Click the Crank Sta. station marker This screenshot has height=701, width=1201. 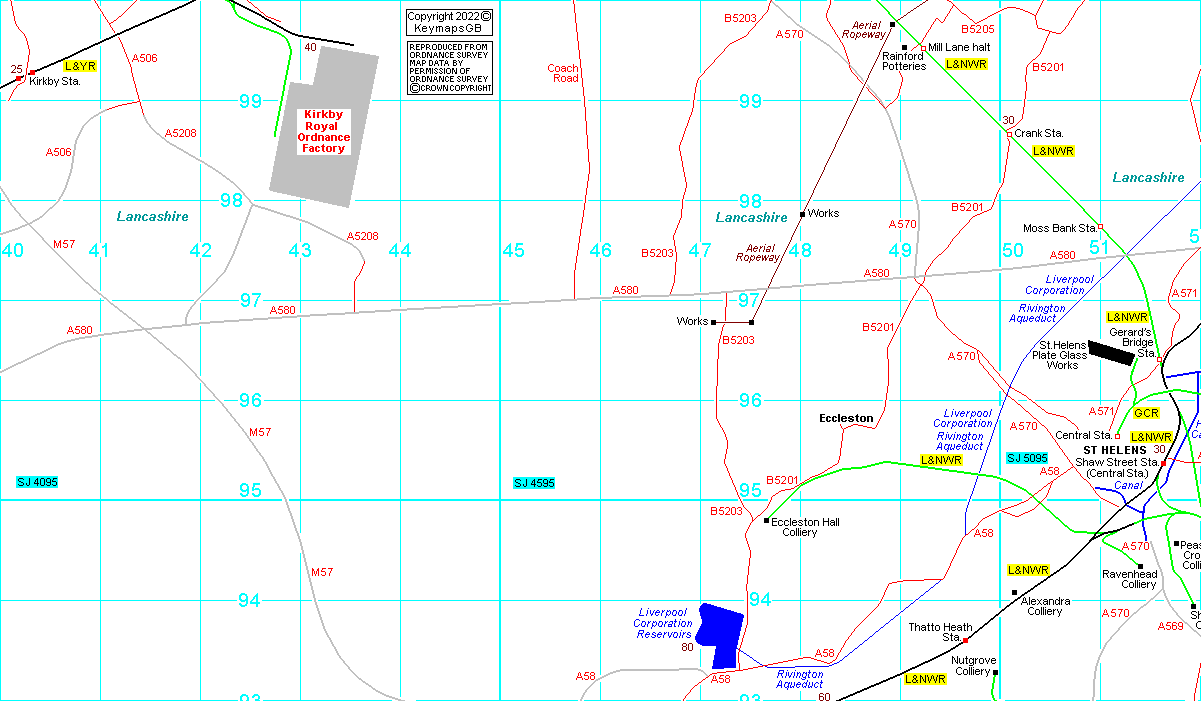pyautogui.click(x=1010, y=133)
